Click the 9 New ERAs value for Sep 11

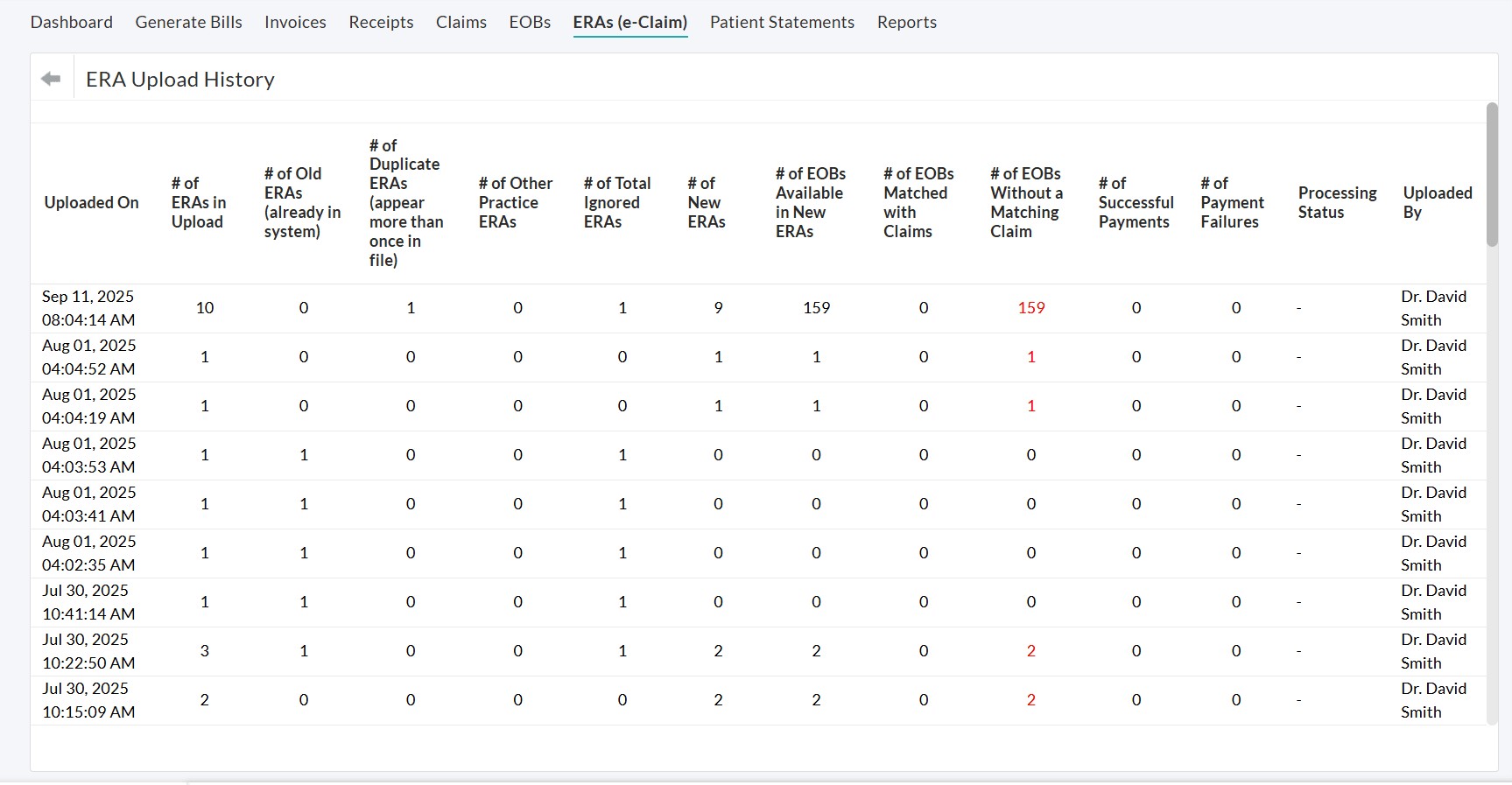[719, 308]
